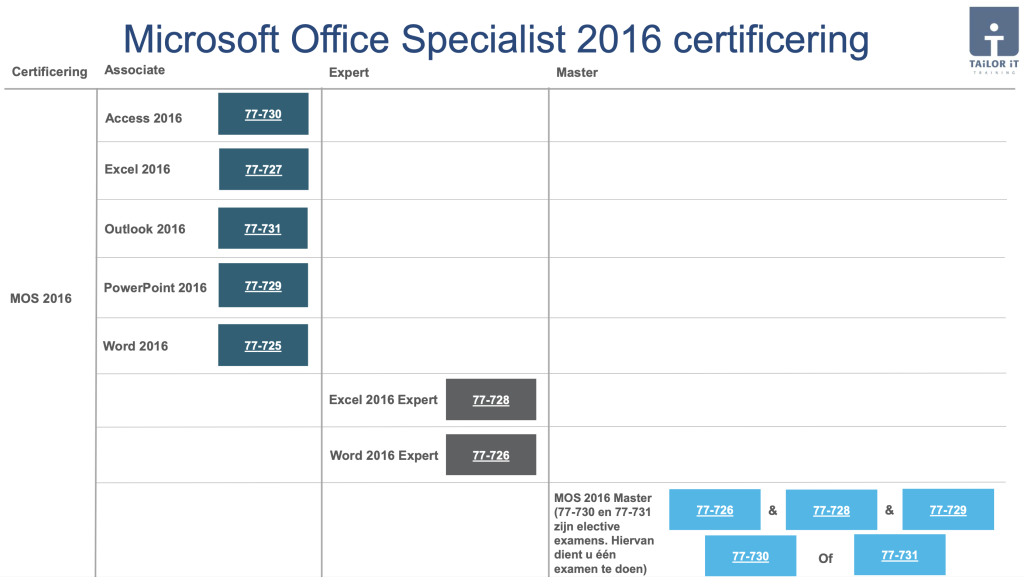Click the Tailor iT Training logo
The image size is (1024, 577).
pos(993,40)
